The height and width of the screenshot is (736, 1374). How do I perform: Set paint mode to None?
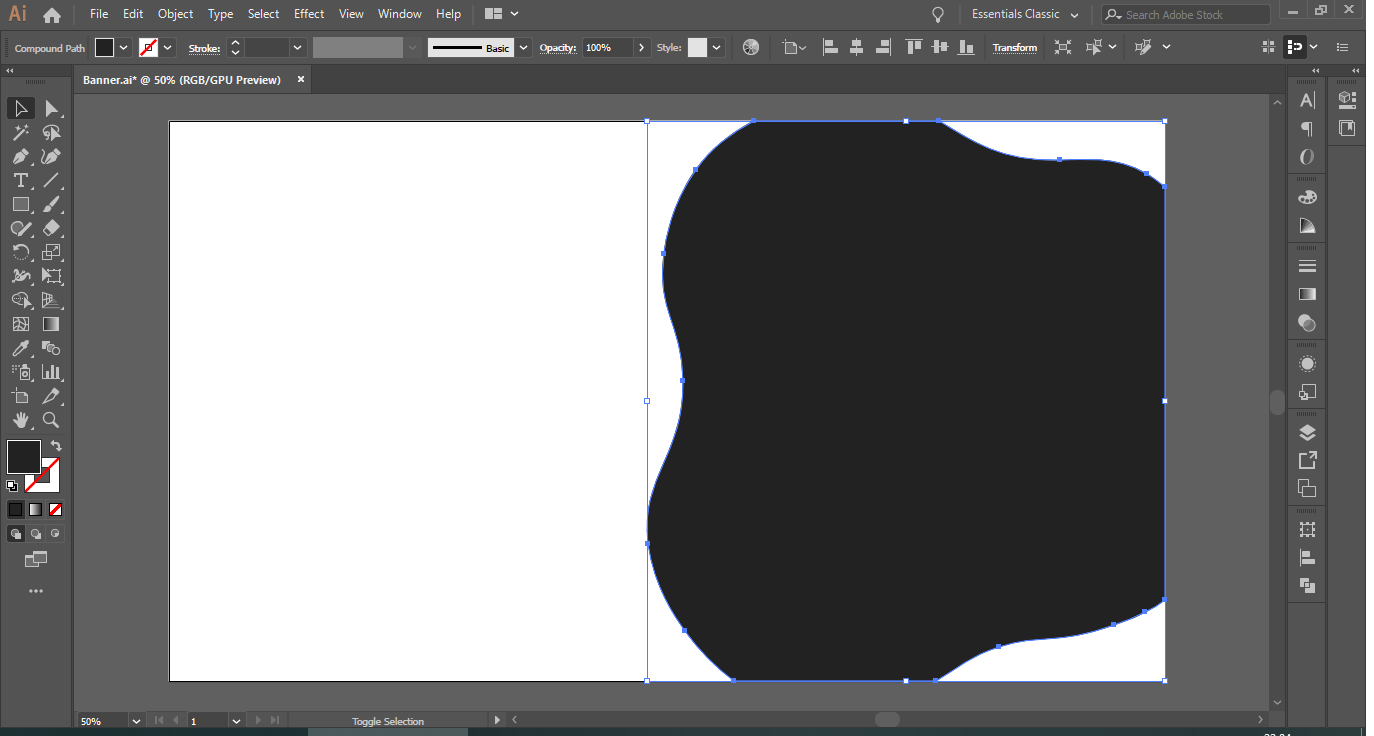56,509
